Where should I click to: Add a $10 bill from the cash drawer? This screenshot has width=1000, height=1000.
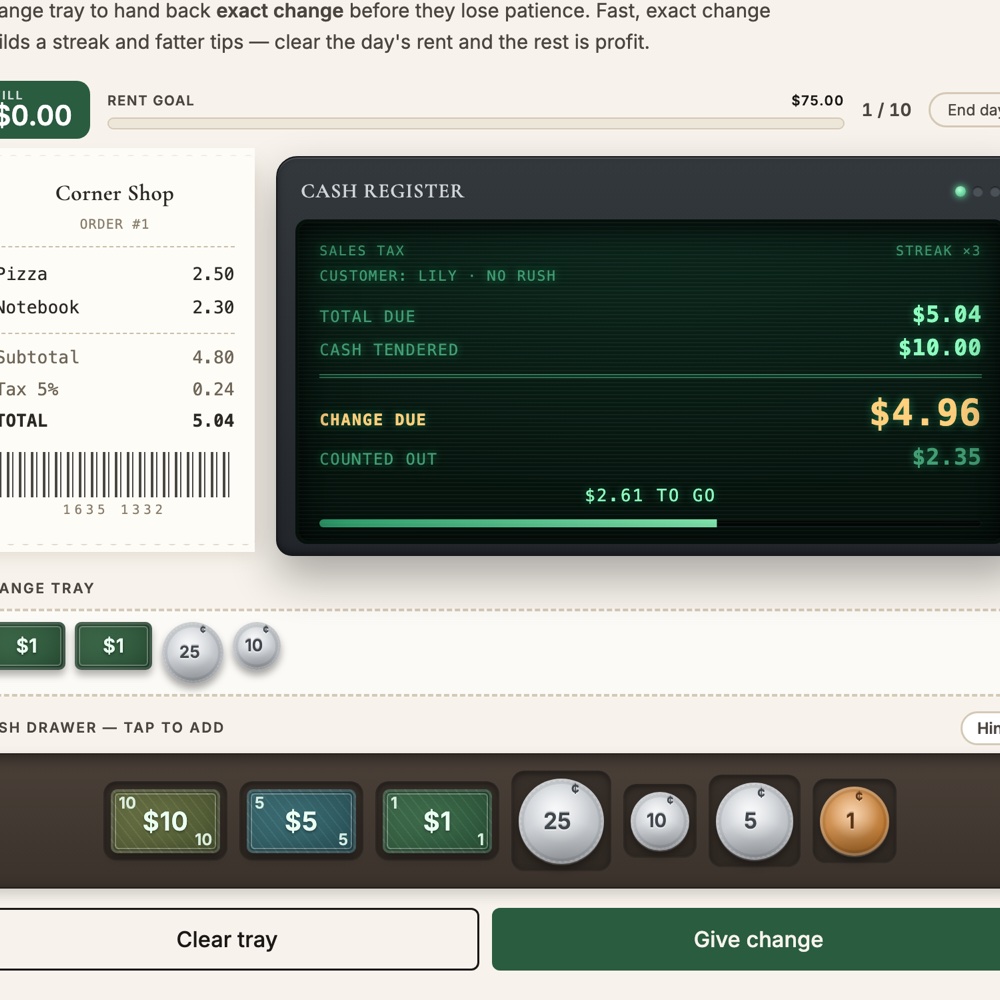(x=165, y=821)
